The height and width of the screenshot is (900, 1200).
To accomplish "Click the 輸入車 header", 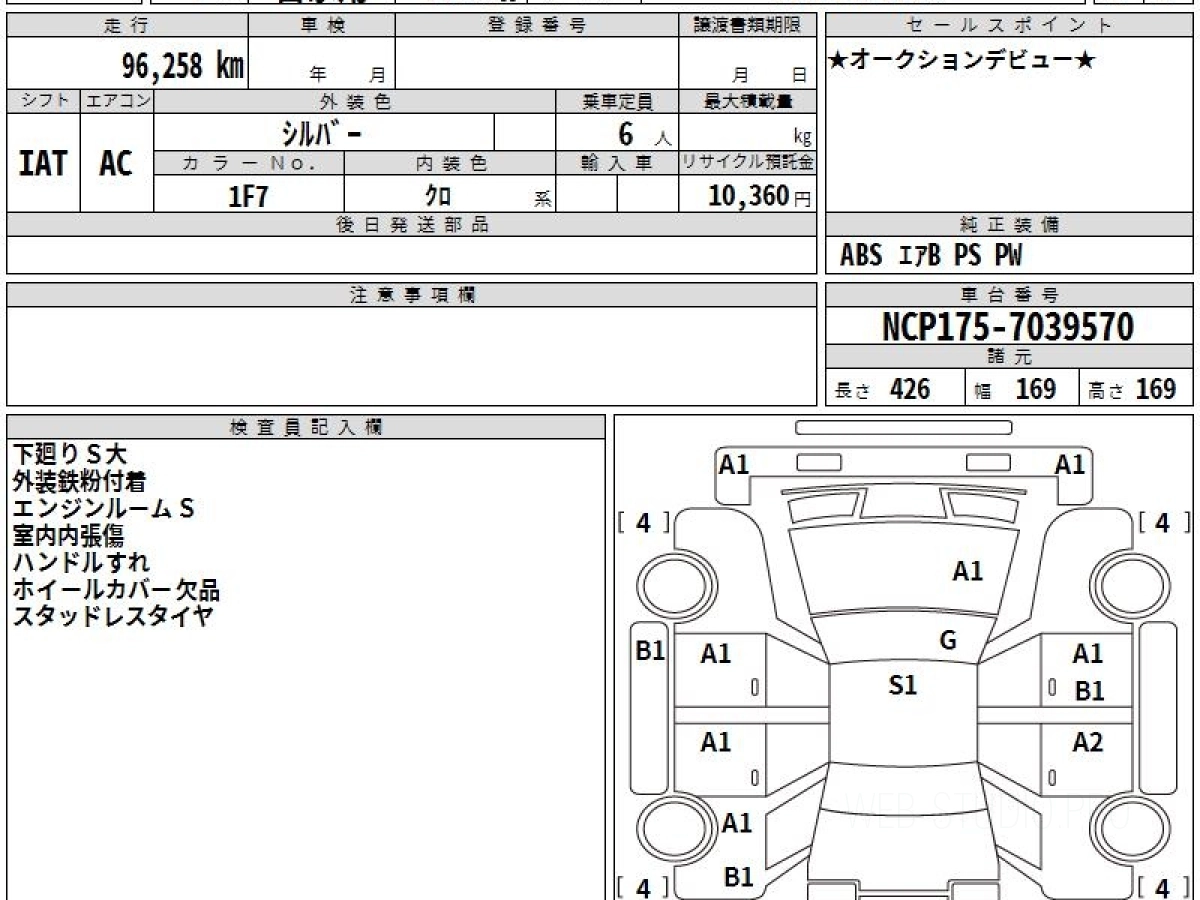I will pyautogui.click(x=617, y=163).
